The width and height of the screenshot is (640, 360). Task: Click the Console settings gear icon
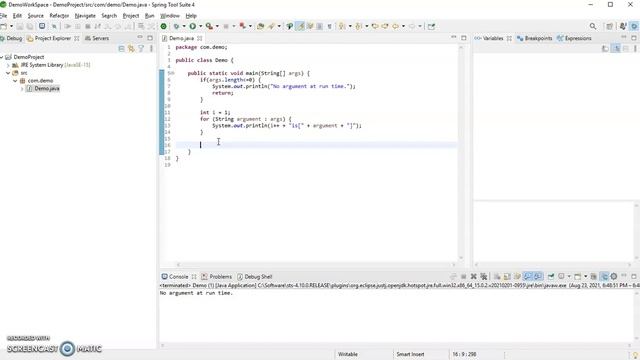614,277
